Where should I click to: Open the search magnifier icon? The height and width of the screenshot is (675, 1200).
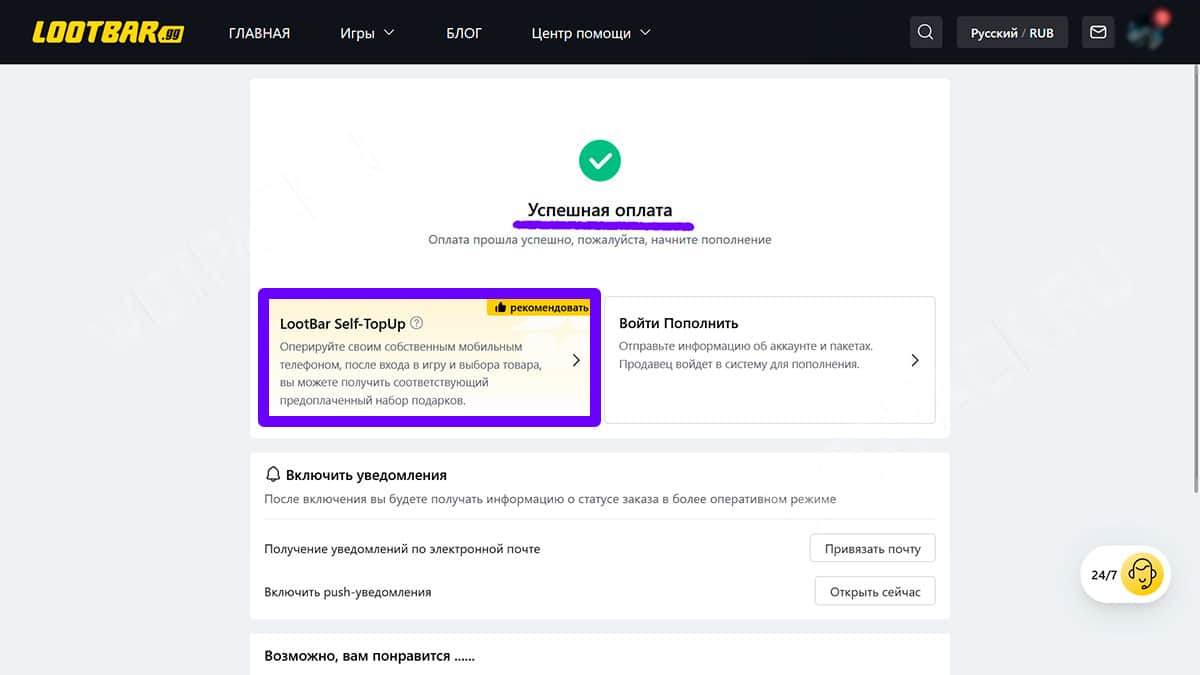(x=926, y=32)
